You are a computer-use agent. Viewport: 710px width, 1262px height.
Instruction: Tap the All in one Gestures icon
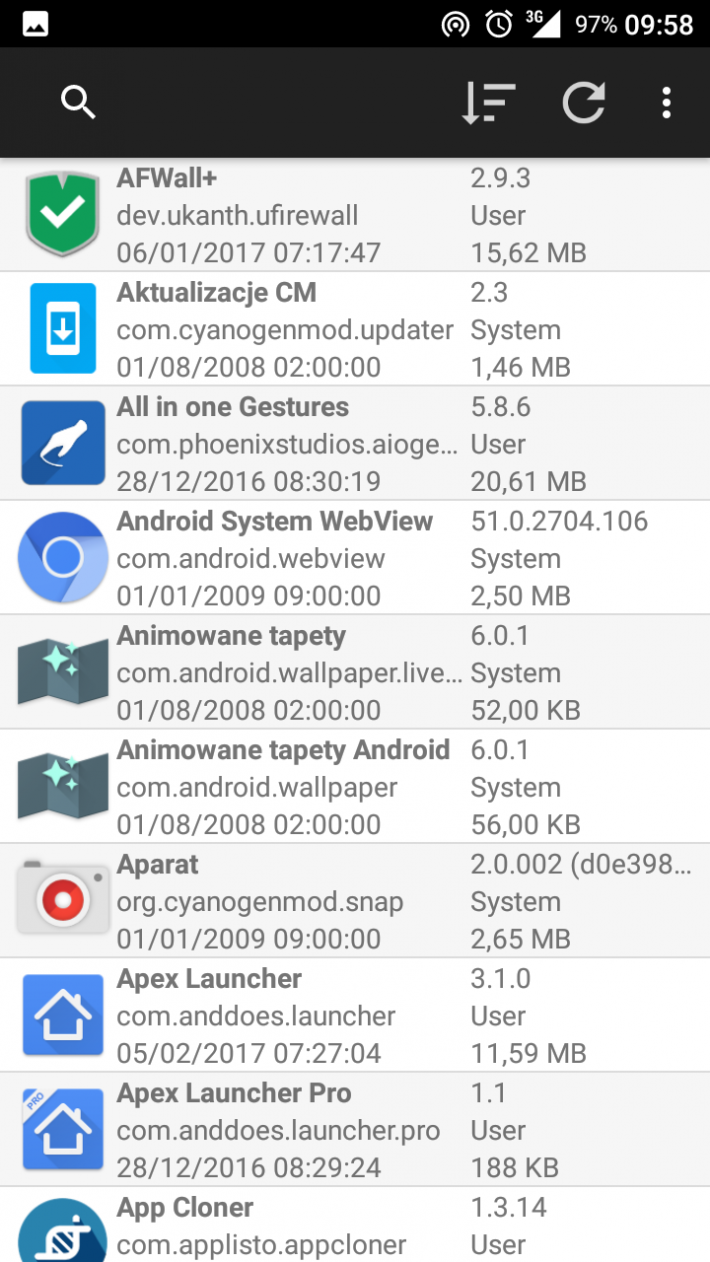pos(63,443)
